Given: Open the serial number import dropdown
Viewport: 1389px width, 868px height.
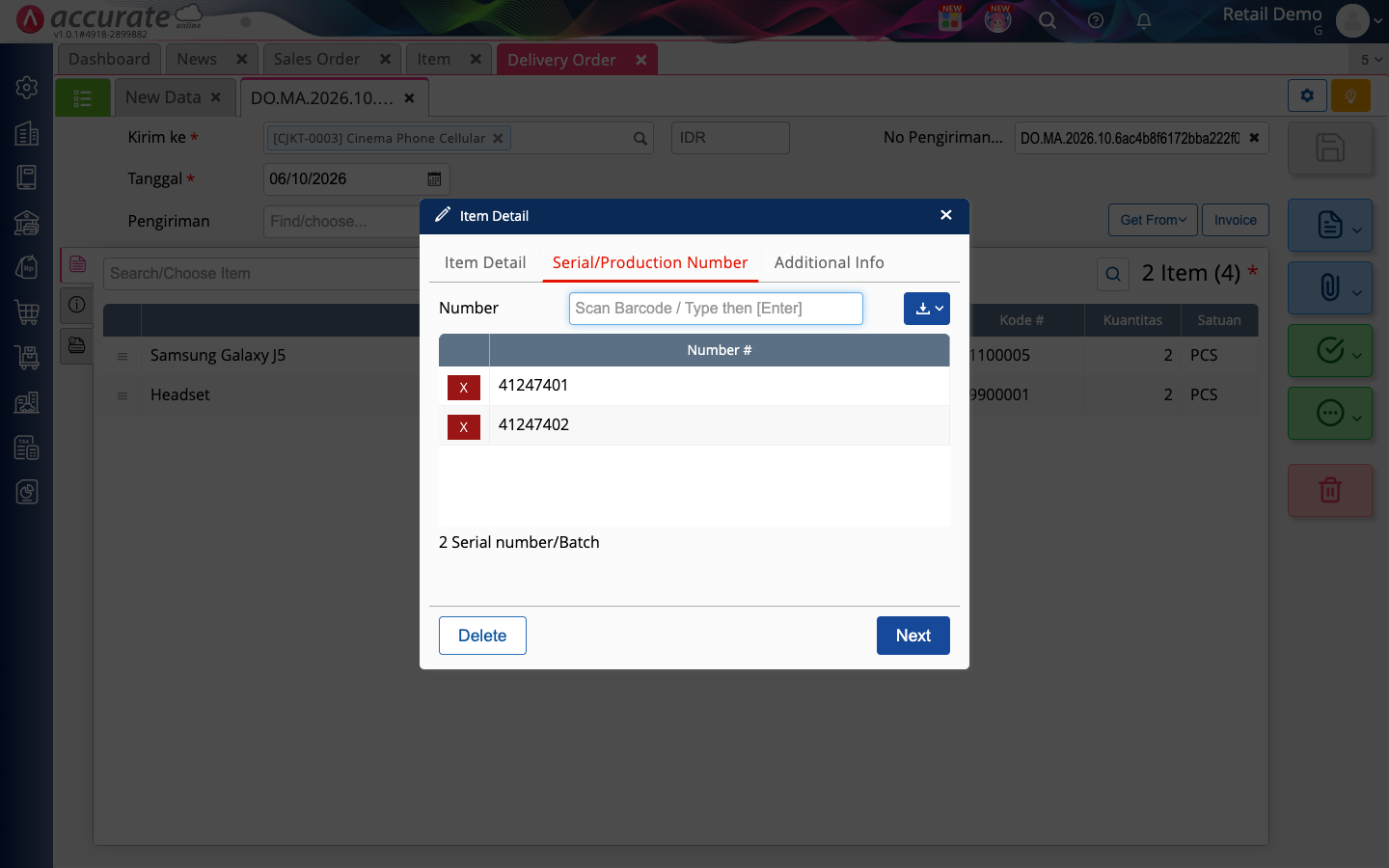Looking at the screenshot, I should [x=927, y=309].
